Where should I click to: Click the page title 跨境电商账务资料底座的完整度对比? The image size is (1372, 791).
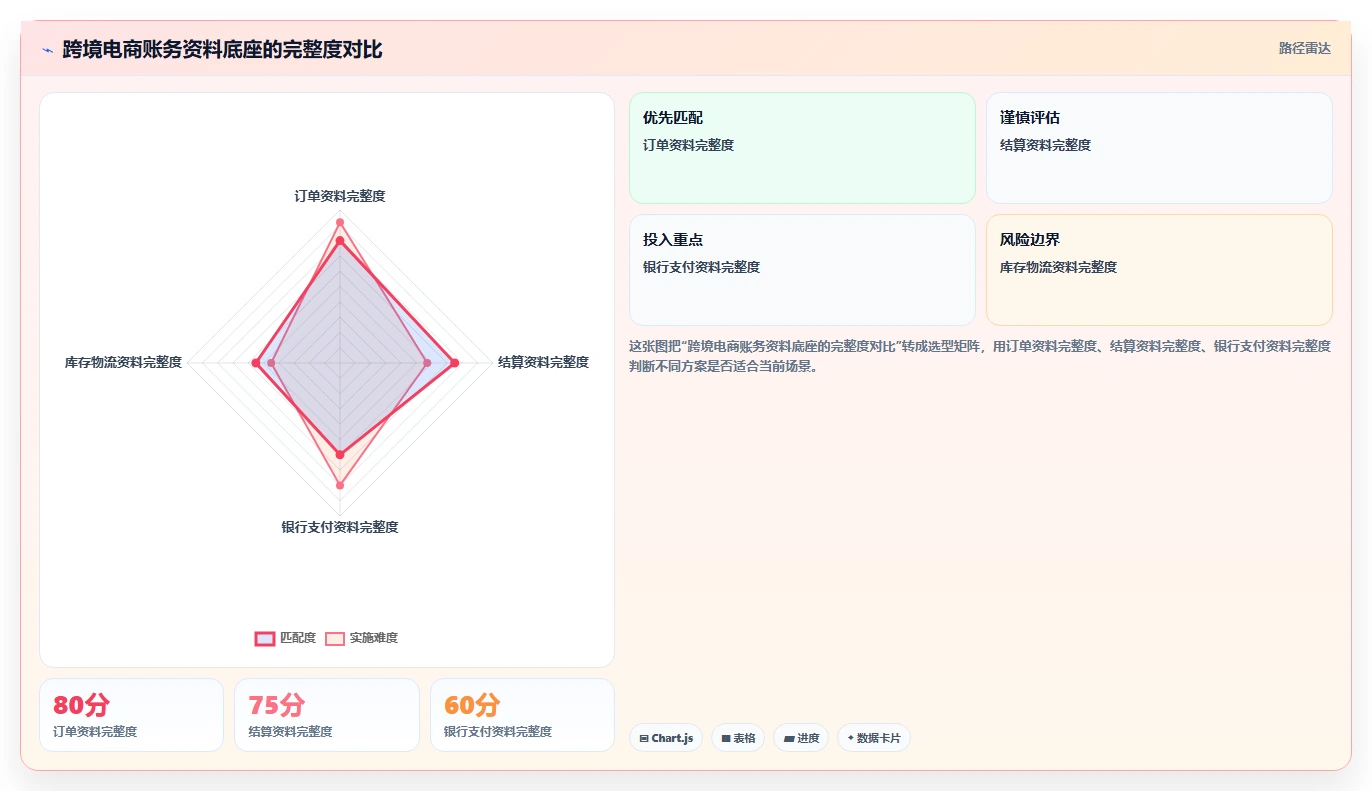point(222,49)
